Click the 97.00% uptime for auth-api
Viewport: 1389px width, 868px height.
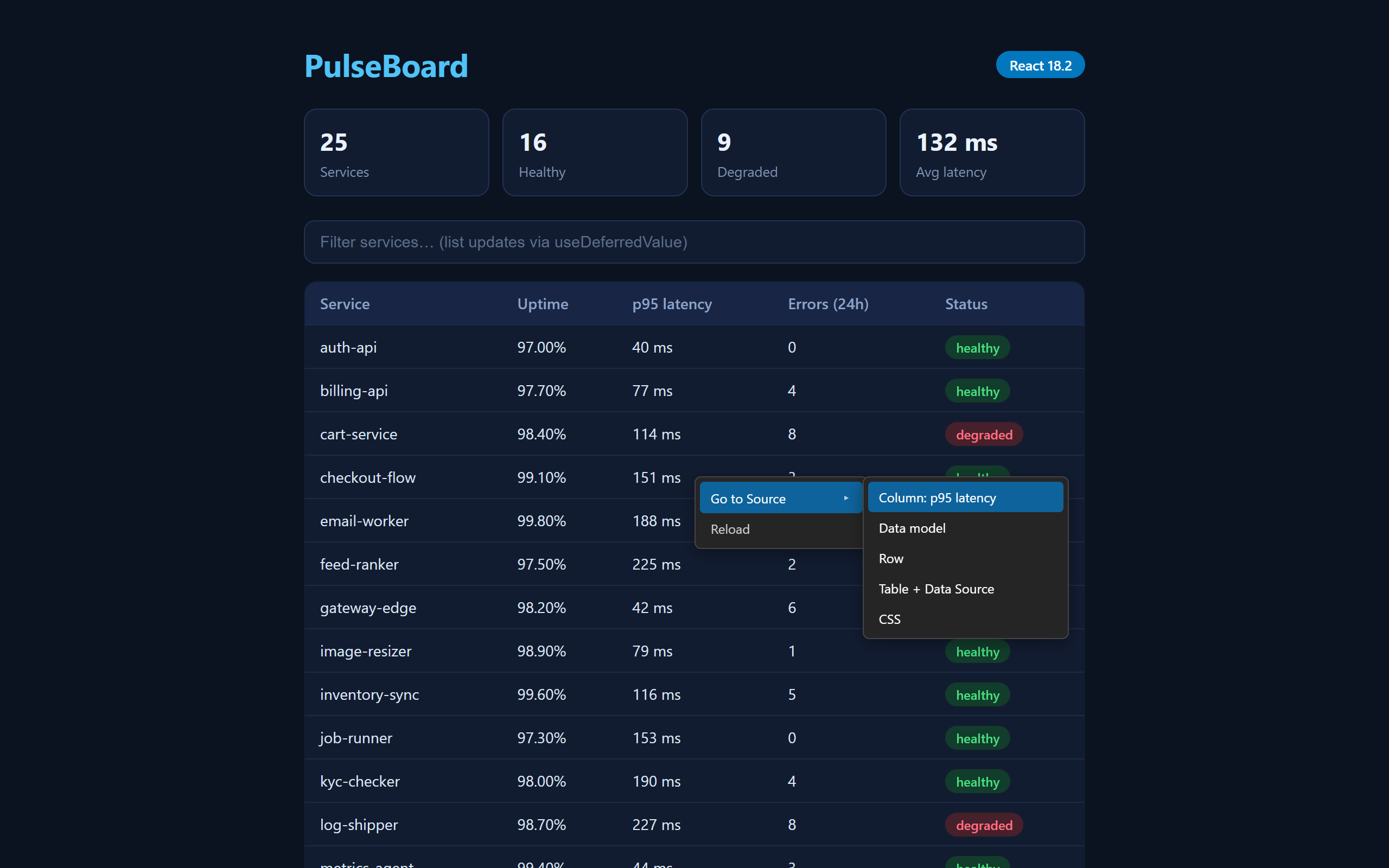[541, 347]
